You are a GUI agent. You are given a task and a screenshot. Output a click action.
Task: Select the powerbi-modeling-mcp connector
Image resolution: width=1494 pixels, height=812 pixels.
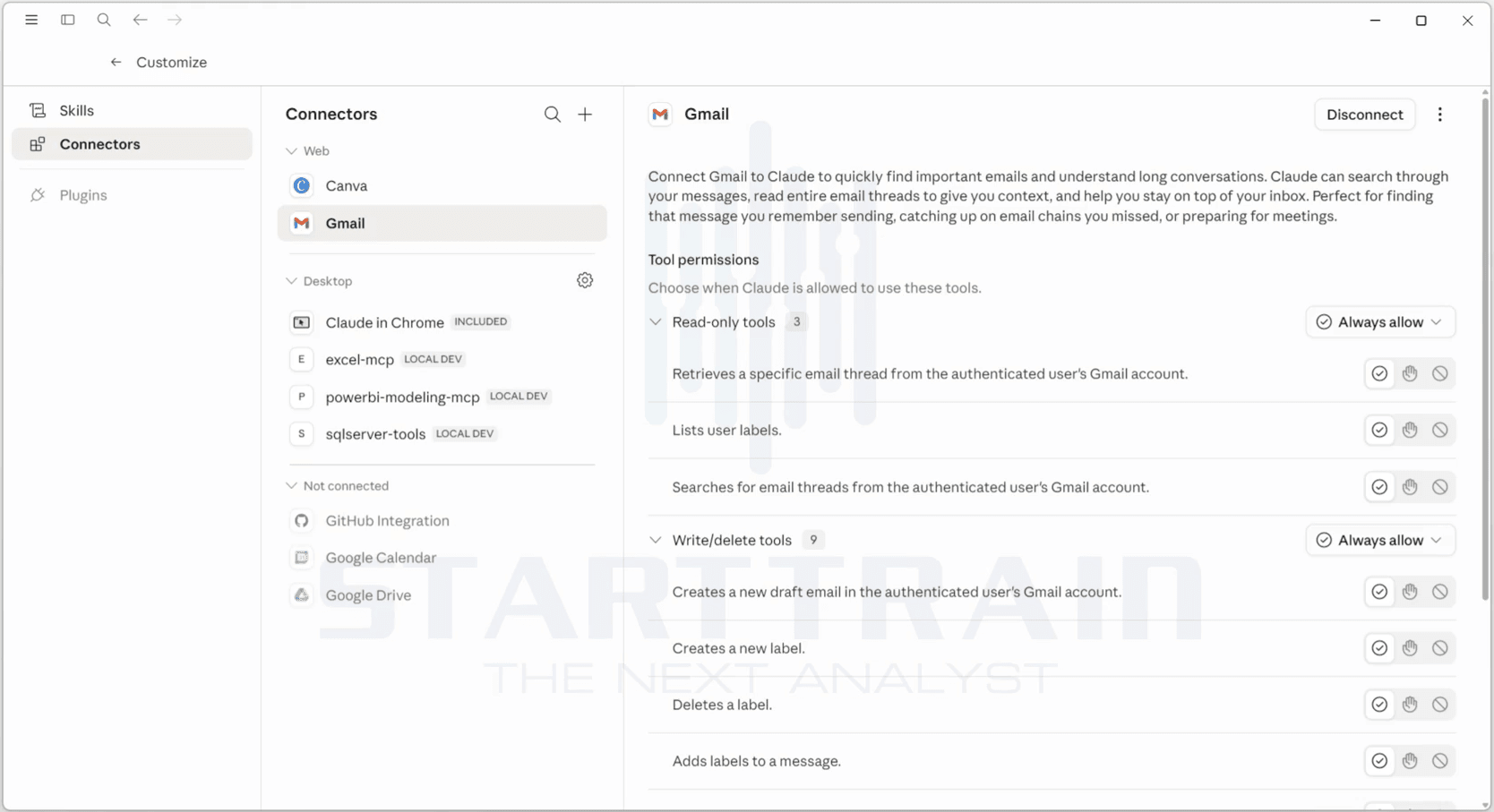[x=442, y=397]
